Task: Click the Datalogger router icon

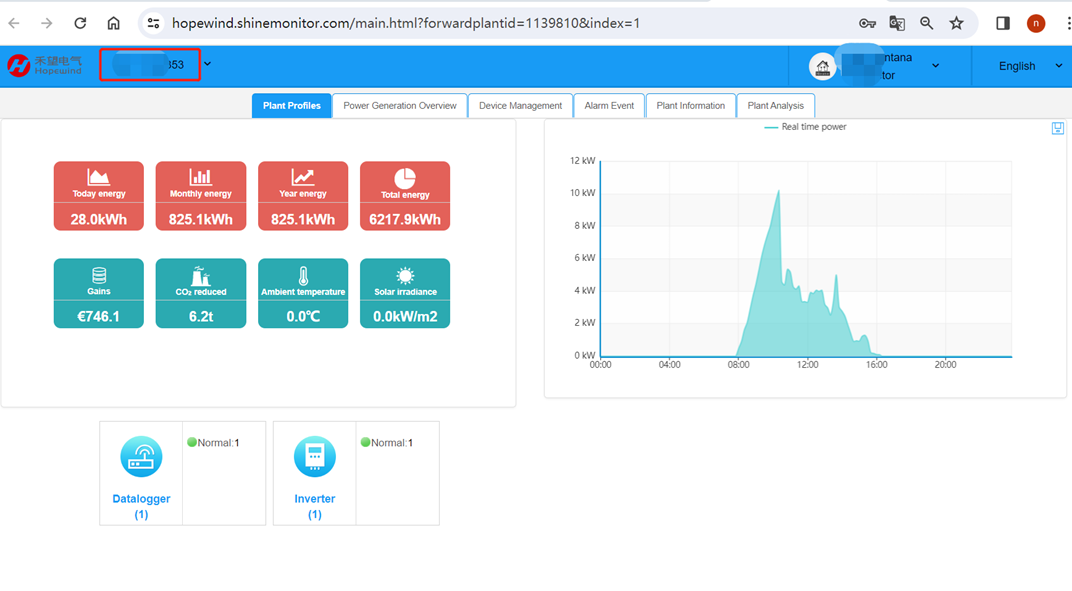Action: point(141,457)
